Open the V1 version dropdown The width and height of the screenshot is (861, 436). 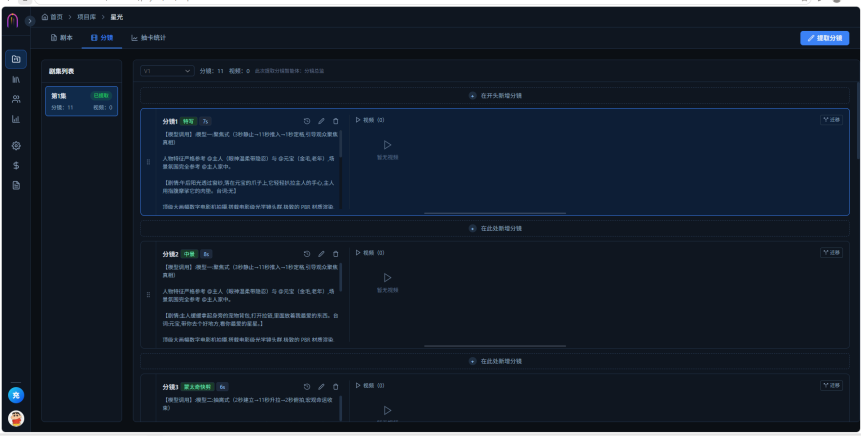pyautogui.click(x=167, y=71)
